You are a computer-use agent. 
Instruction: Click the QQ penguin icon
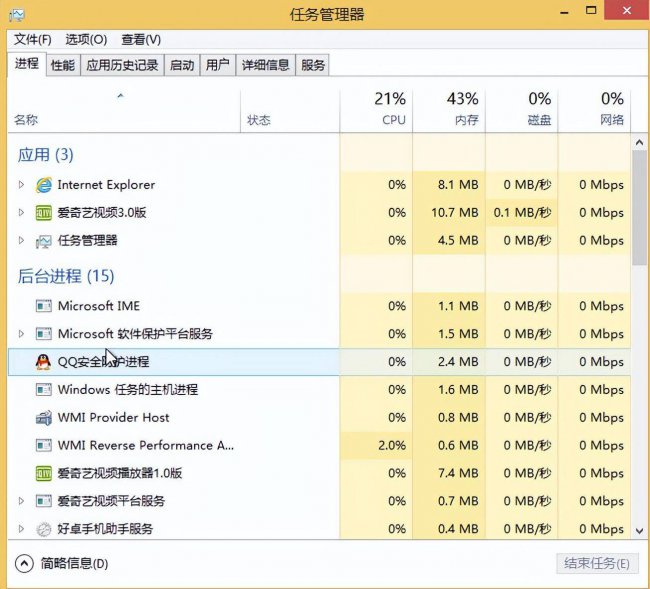(x=43, y=361)
